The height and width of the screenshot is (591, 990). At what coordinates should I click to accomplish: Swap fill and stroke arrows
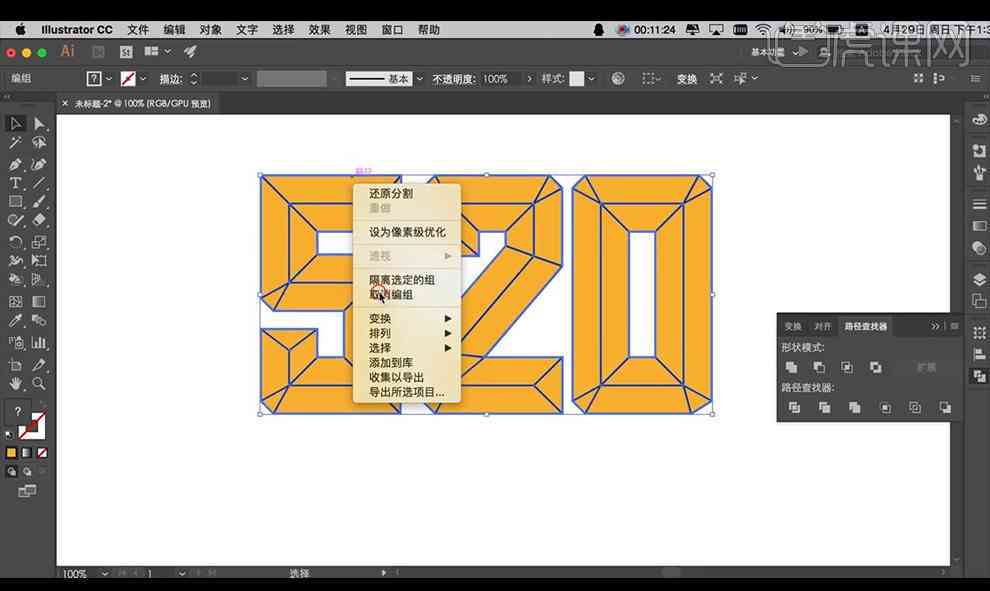pyautogui.click(x=42, y=403)
